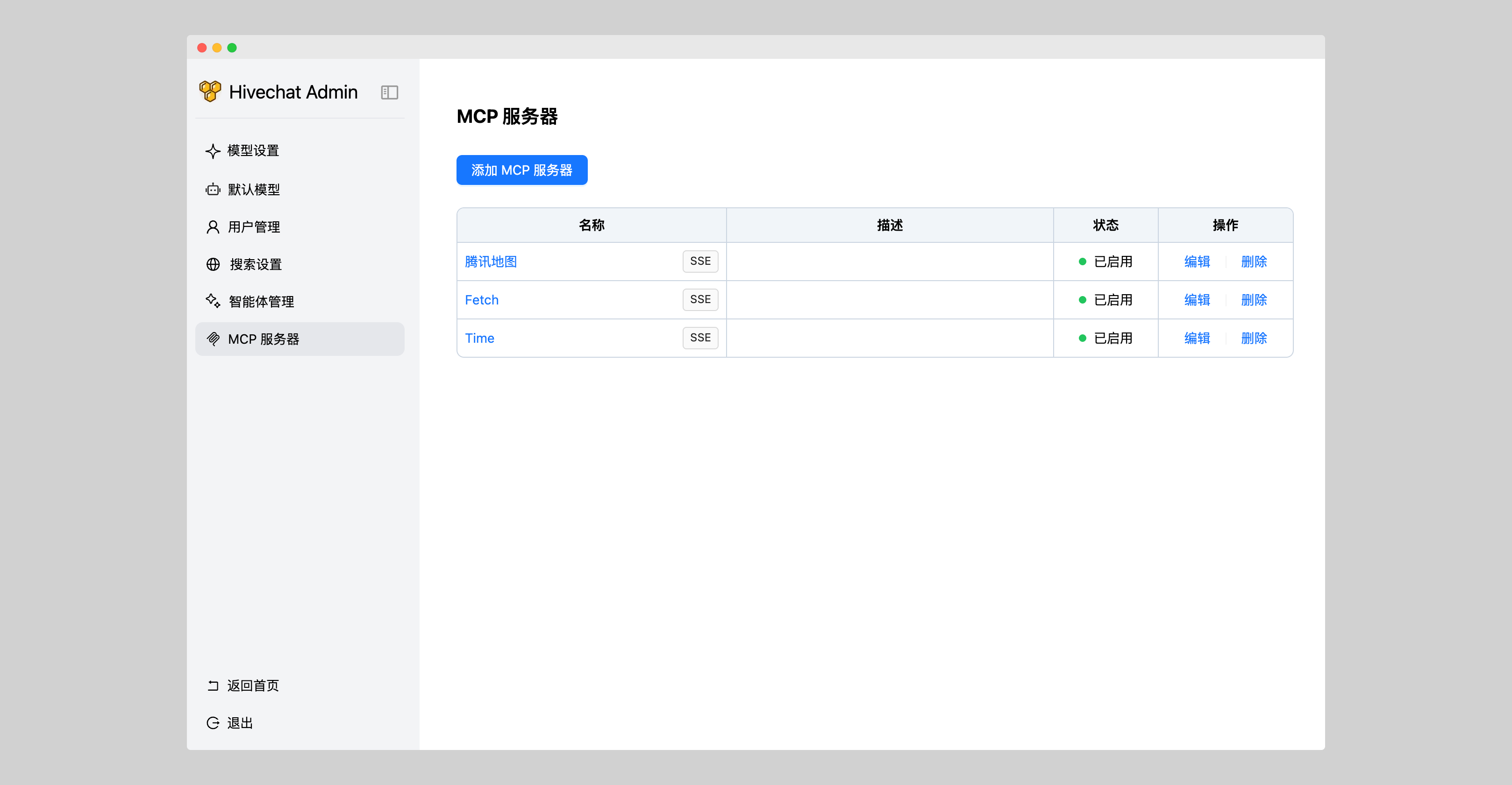The width and height of the screenshot is (1512, 785).
Task: Click the Hivechat honeycomb logo icon
Action: 210,92
